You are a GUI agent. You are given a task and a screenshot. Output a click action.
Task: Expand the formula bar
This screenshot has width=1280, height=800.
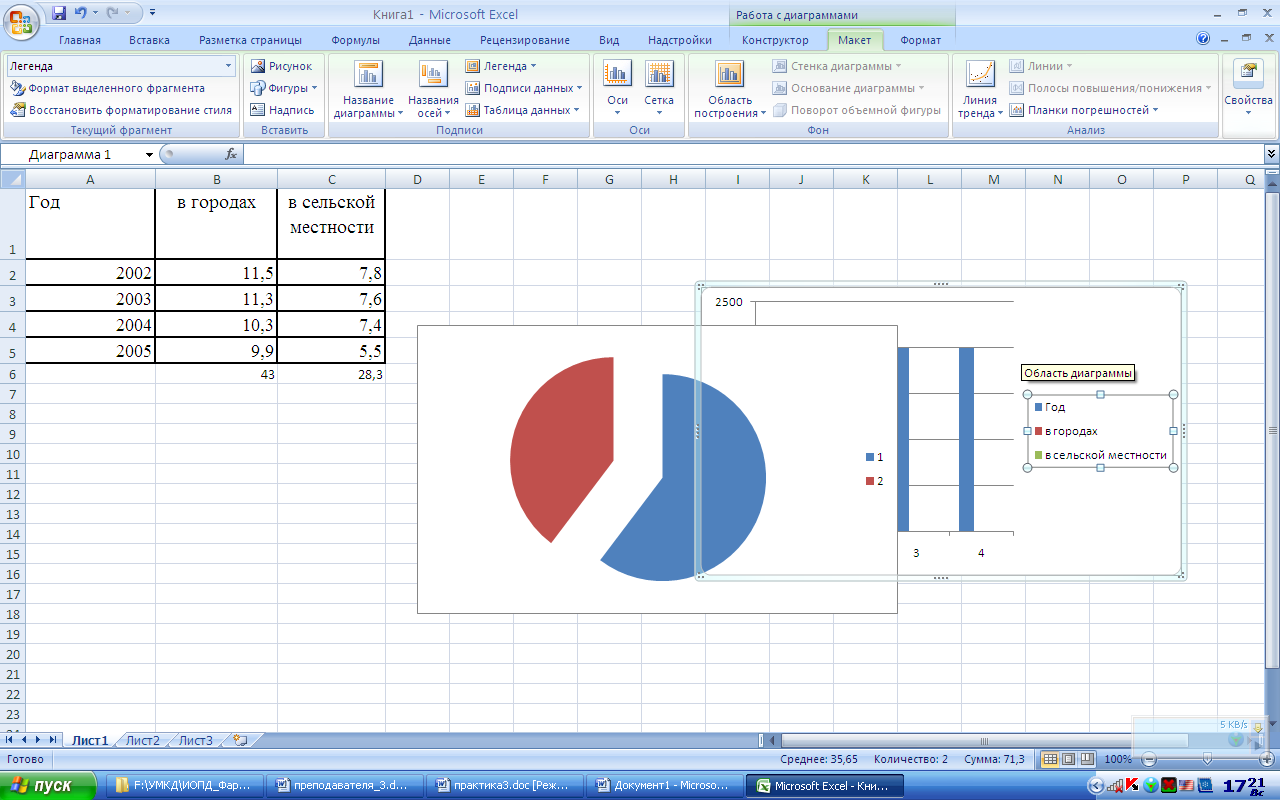coord(1271,154)
